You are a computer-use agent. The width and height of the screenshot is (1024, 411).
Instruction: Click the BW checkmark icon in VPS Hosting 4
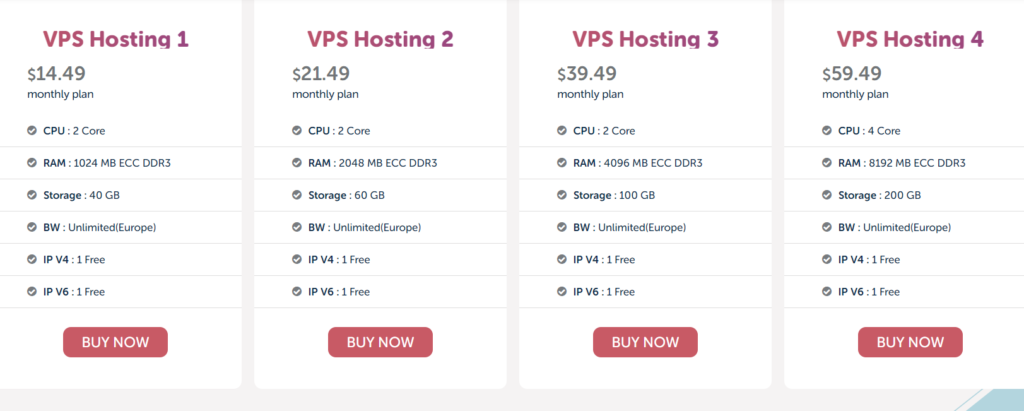tap(827, 227)
